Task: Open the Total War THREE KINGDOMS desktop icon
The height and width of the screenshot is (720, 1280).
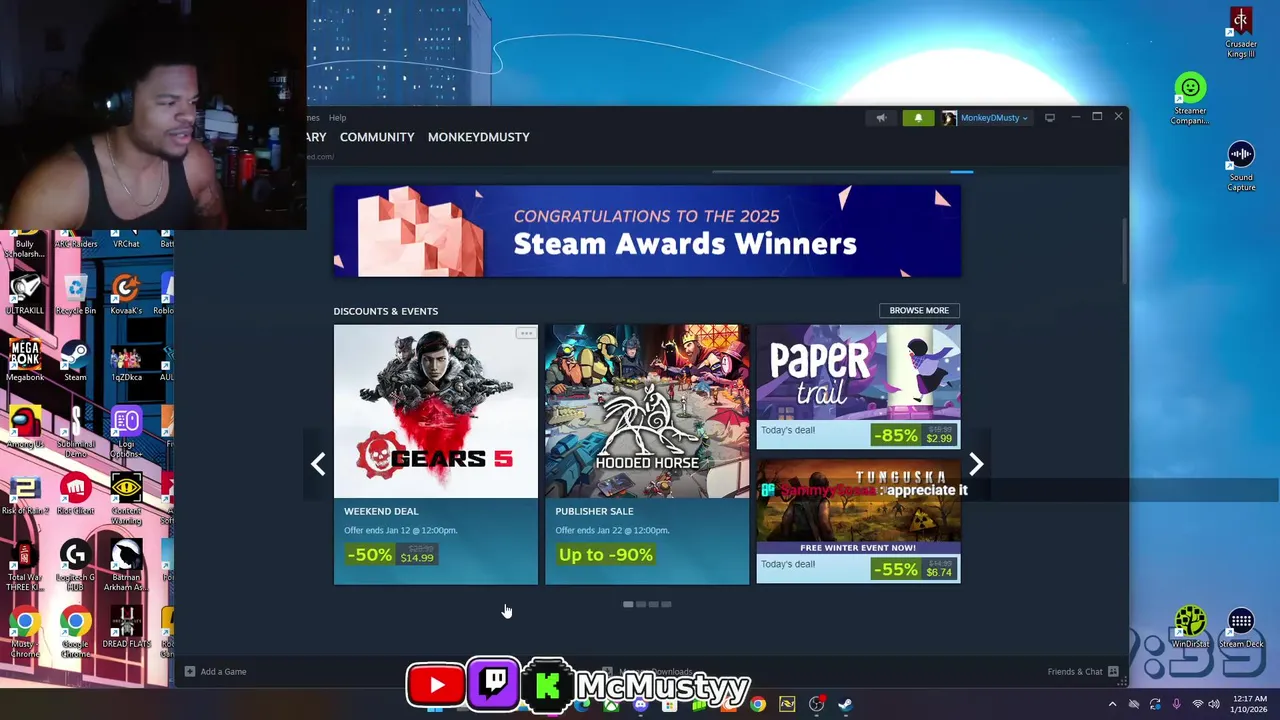Action: tap(25, 566)
